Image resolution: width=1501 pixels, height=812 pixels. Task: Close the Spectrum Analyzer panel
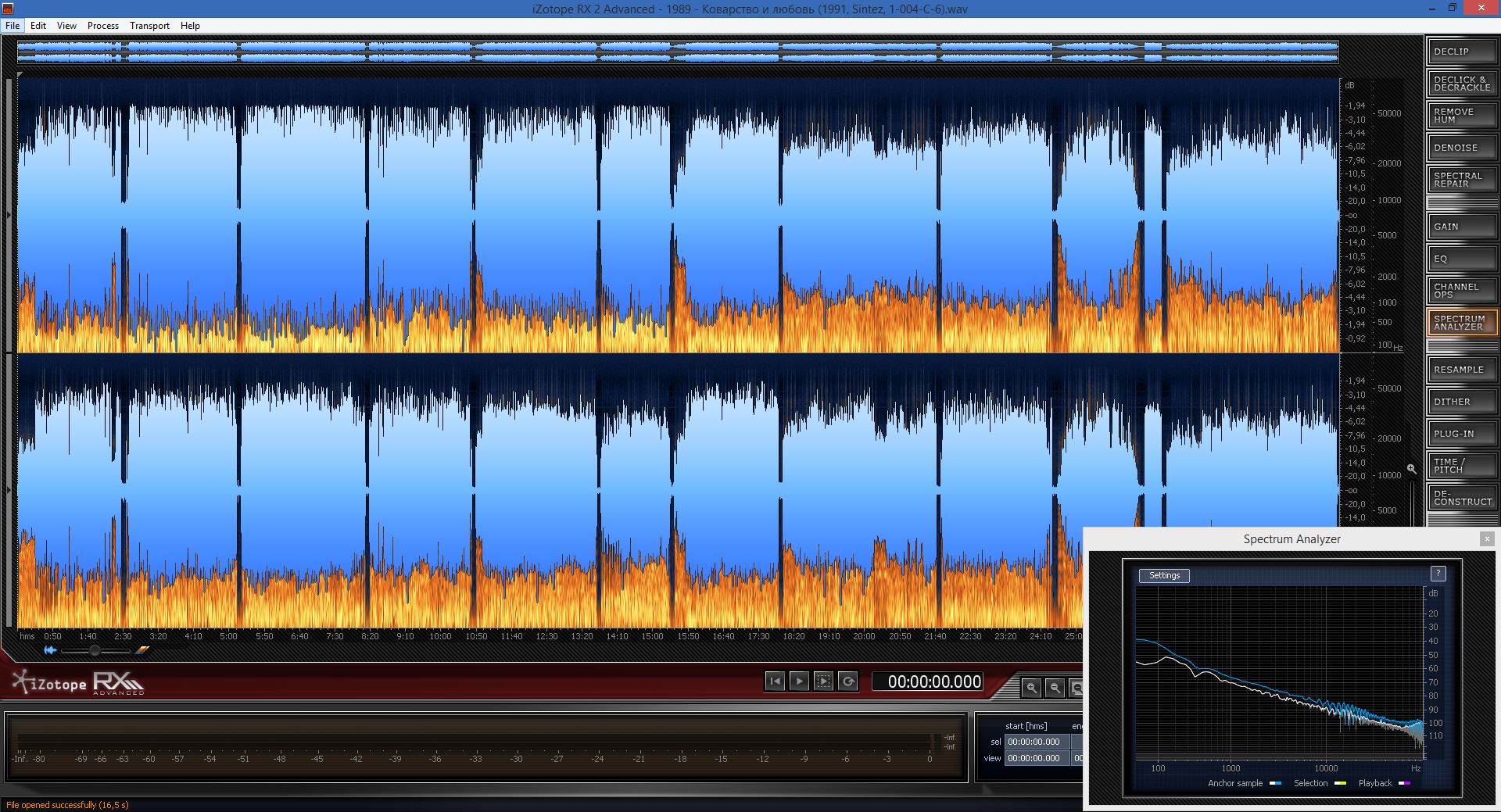pos(1487,538)
